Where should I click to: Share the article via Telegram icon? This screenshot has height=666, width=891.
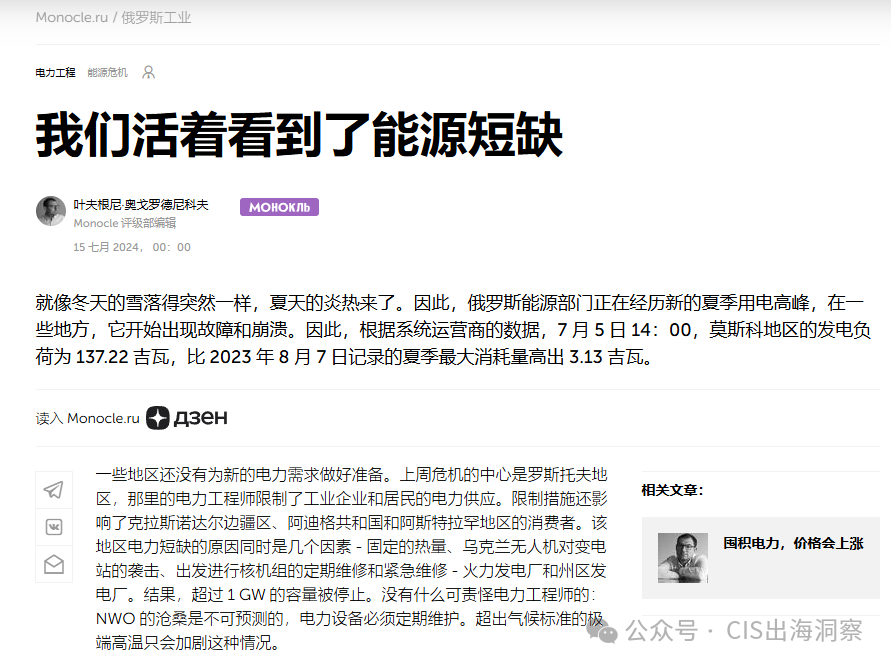(54, 489)
